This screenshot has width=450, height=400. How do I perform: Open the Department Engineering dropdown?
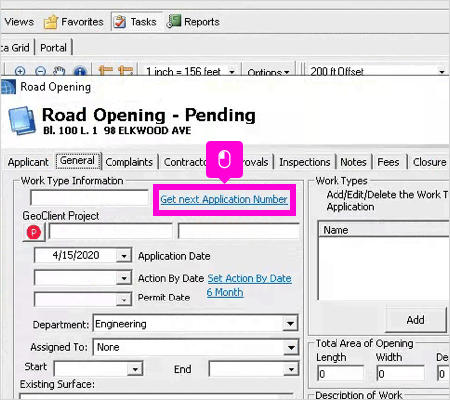click(290, 324)
